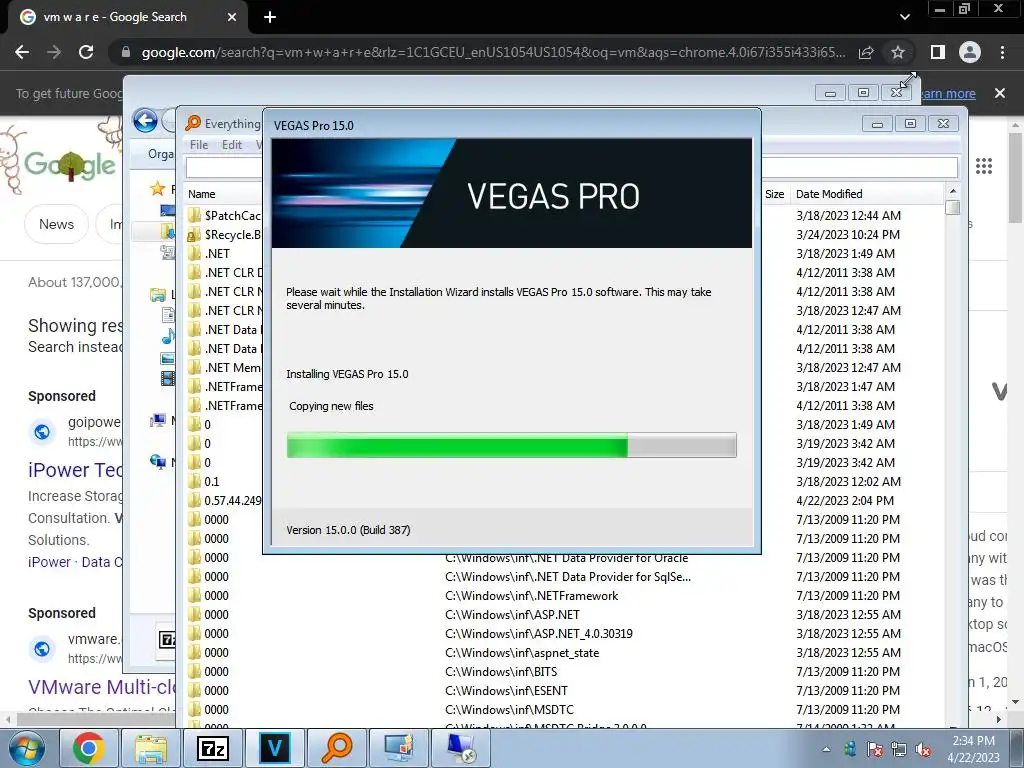The image size is (1024, 768).
Task: Open Everything Edit menu
Action: (232, 145)
